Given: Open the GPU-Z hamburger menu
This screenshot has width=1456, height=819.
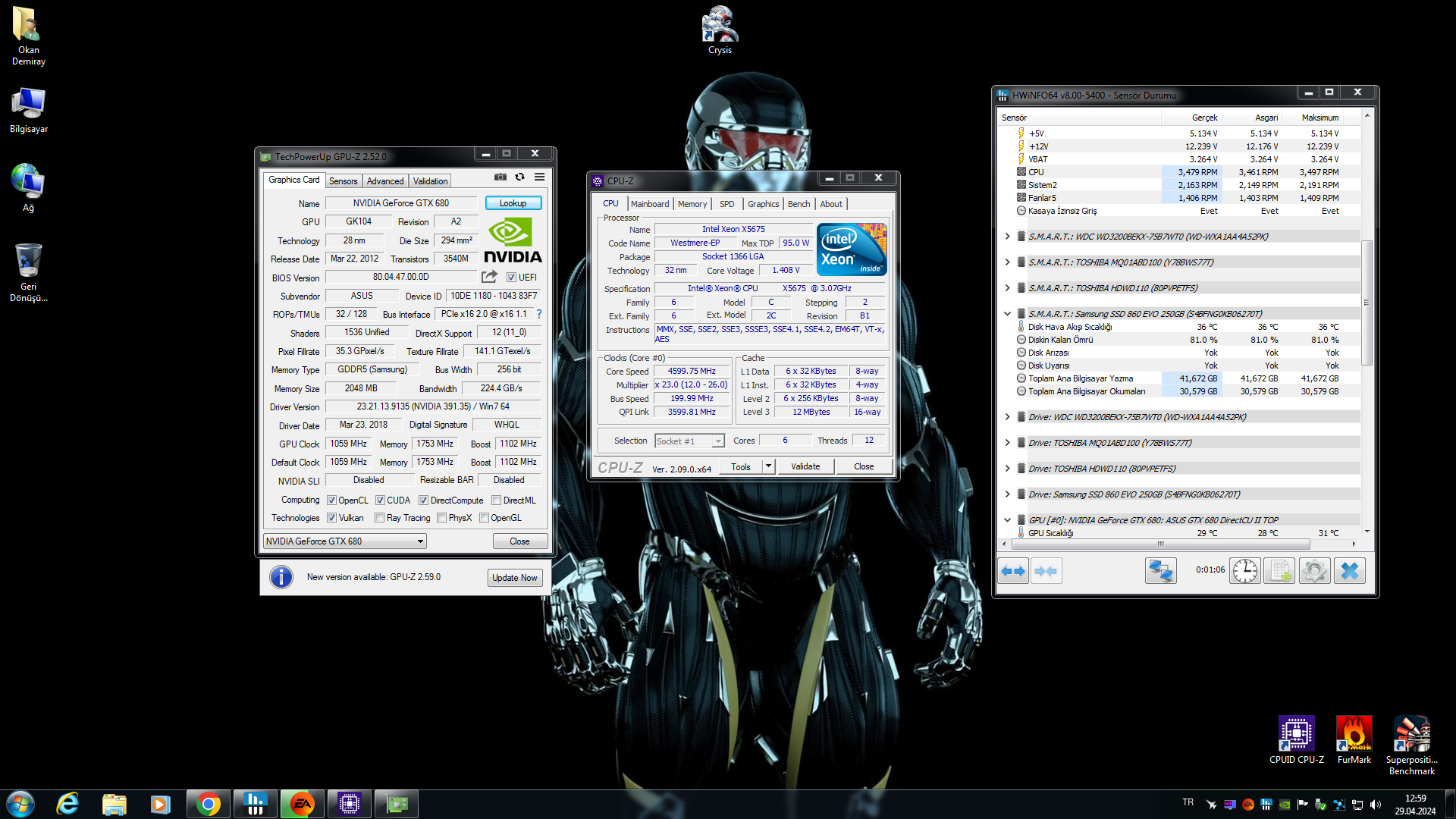Looking at the screenshot, I should coord(539,177).
